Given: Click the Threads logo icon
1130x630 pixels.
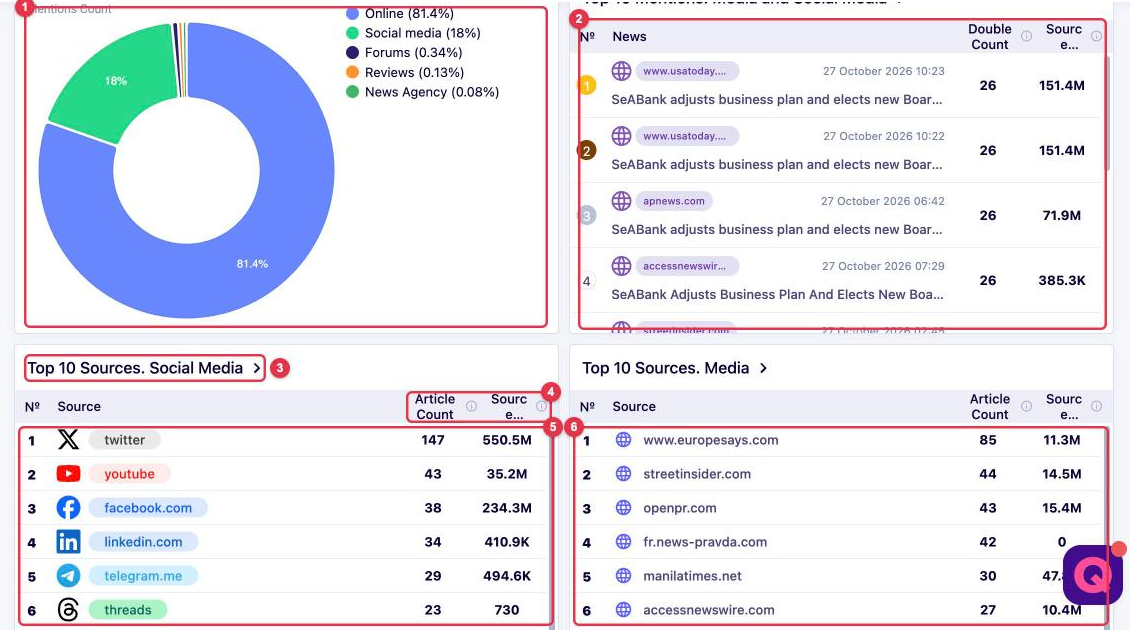Looking at the screenshot, I should tap(68, 609).
